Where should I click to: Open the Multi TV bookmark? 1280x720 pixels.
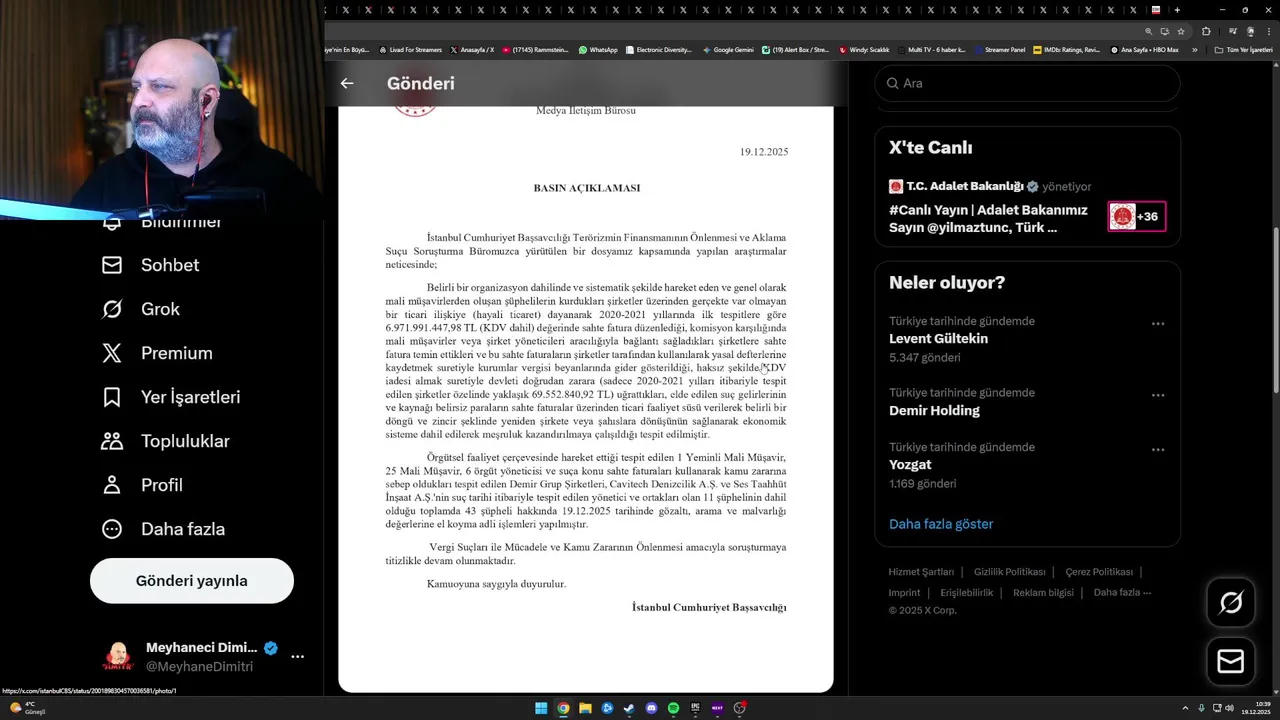931,49
